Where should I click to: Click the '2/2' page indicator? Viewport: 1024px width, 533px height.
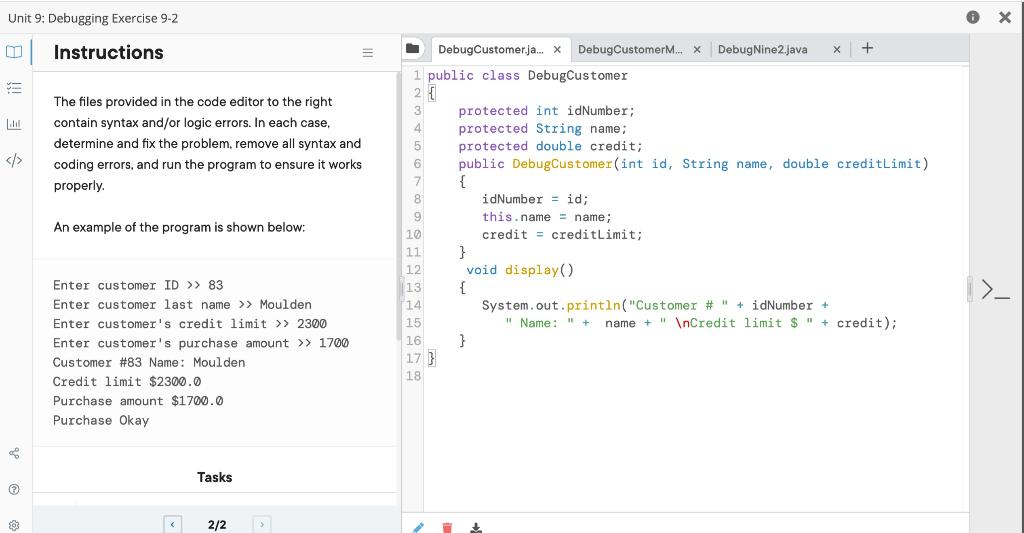click(x=217, y=525)
